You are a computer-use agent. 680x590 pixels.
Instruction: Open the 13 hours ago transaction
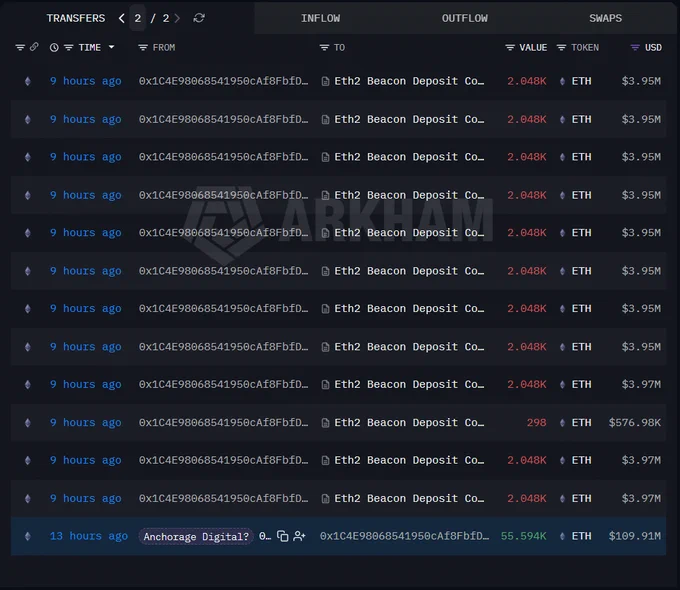click(89, 536)
